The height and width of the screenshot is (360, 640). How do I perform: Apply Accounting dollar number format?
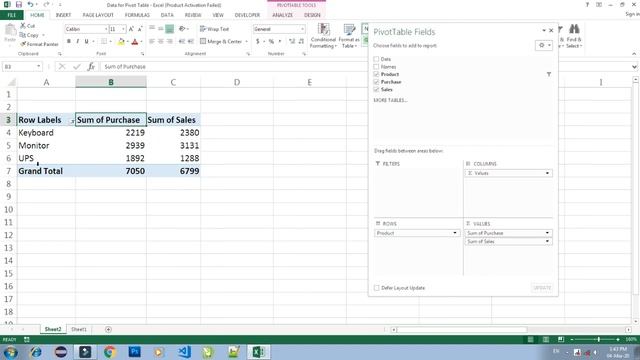[x=258, y=41]
